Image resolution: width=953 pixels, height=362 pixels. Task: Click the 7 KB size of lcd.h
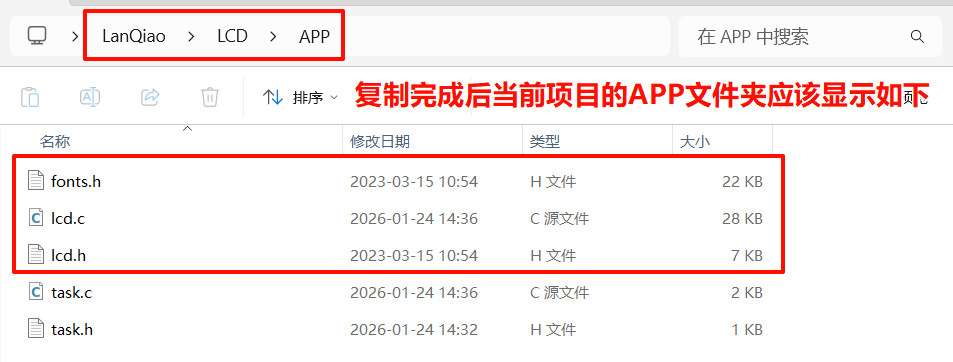click(x=746, y=256)
